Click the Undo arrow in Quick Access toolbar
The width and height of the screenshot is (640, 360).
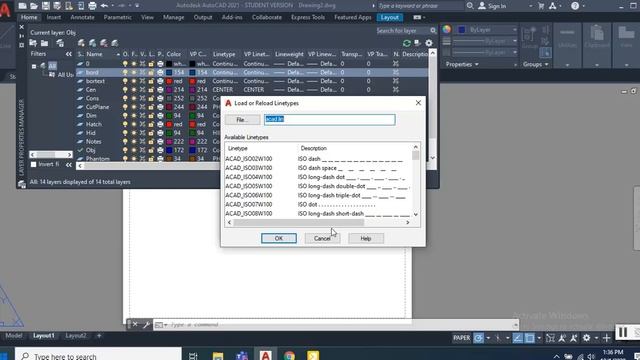tap(104, 6)
